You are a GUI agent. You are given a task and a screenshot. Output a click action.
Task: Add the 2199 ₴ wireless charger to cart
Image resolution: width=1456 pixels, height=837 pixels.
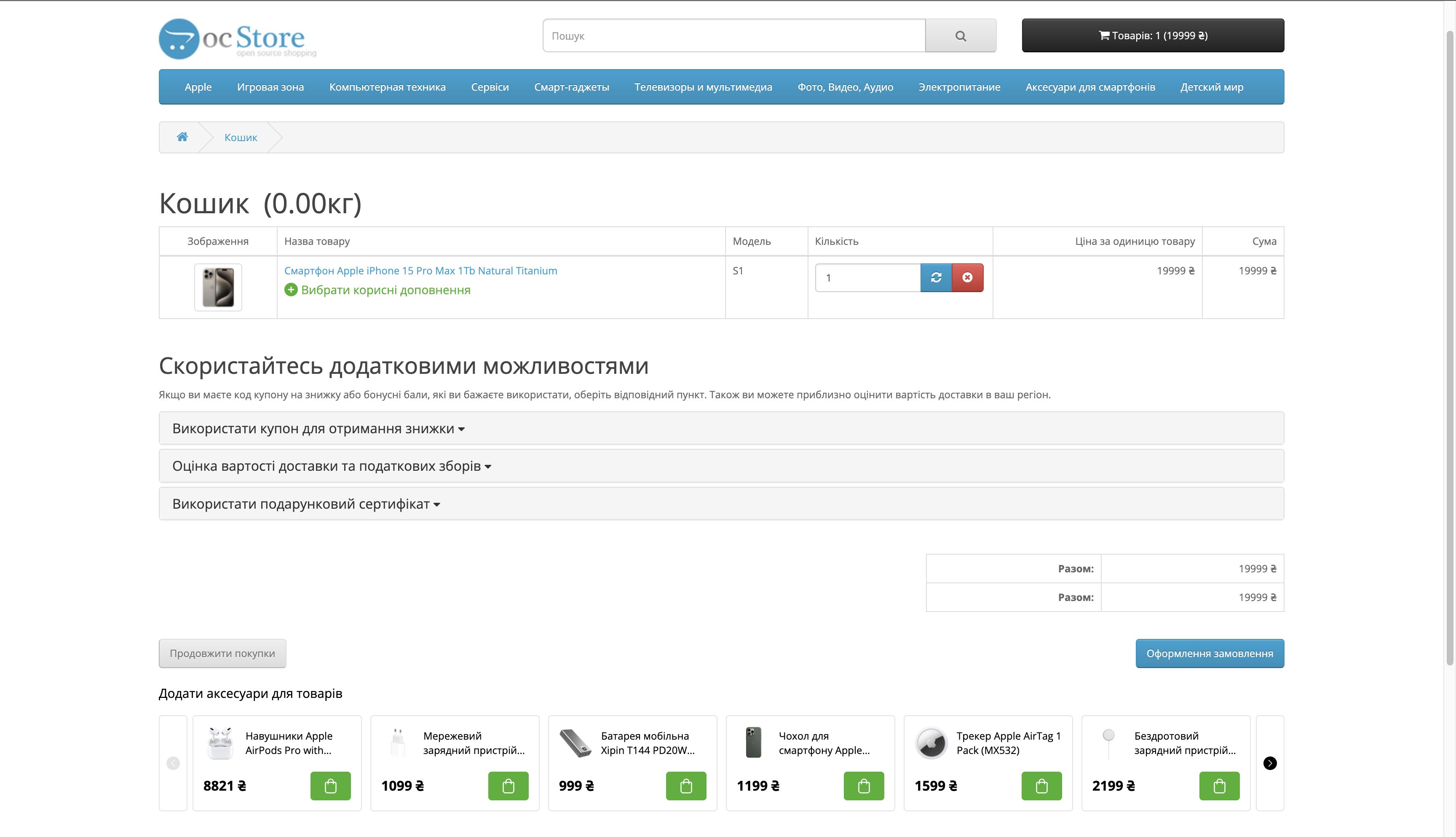1219,786
